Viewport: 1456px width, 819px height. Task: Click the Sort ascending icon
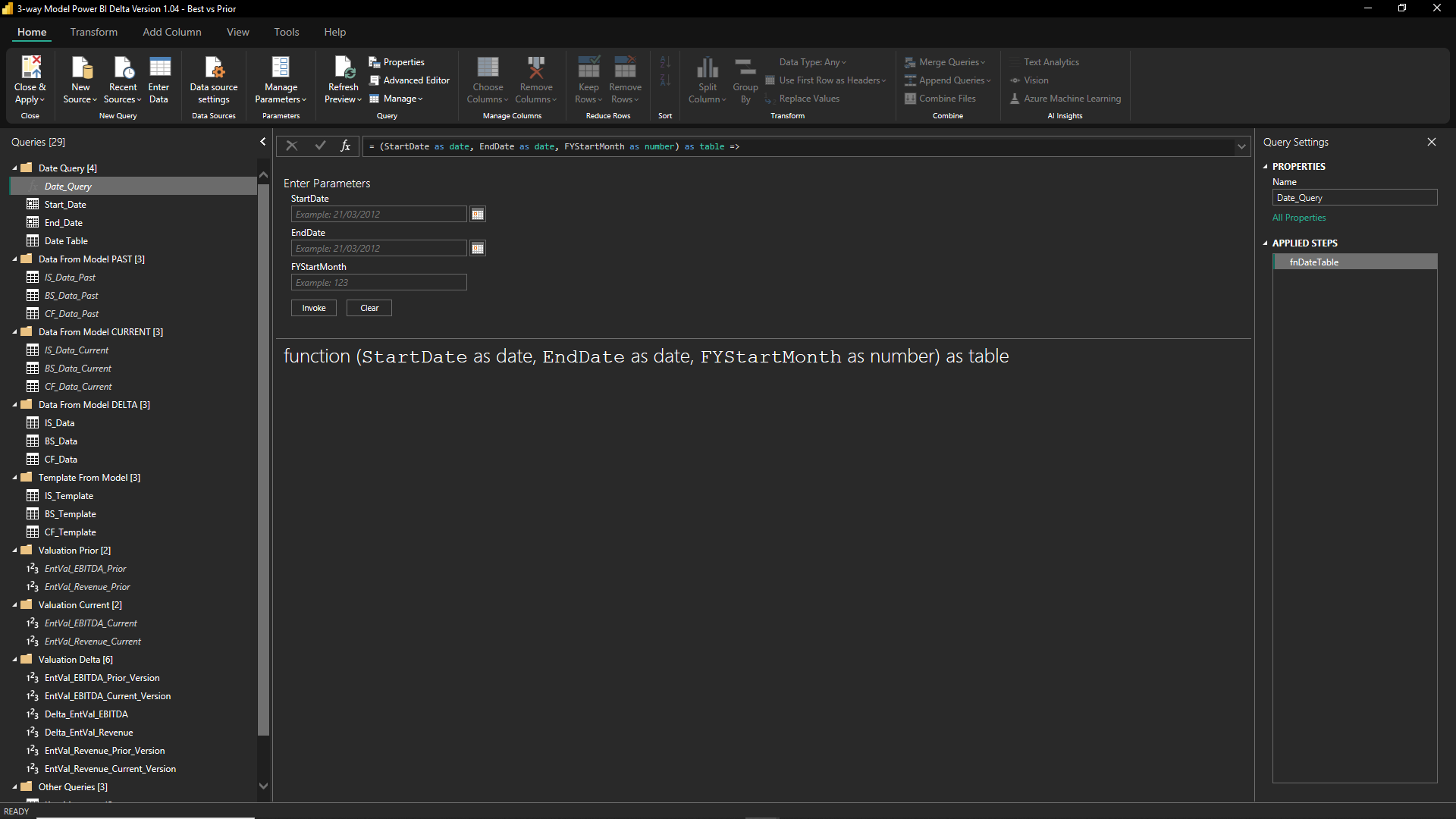click(665, 62)
